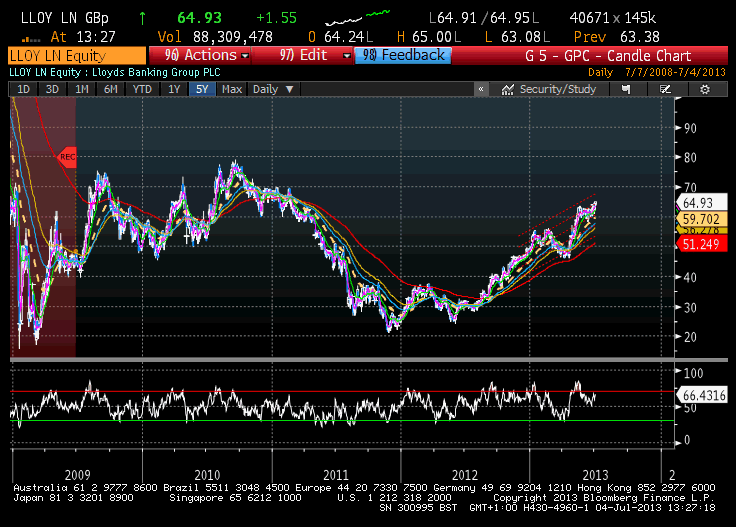Viewport: 736px width, 527px height.
Task: Collapse toolbar with double-chevron icon
Action: coord(481,89)
